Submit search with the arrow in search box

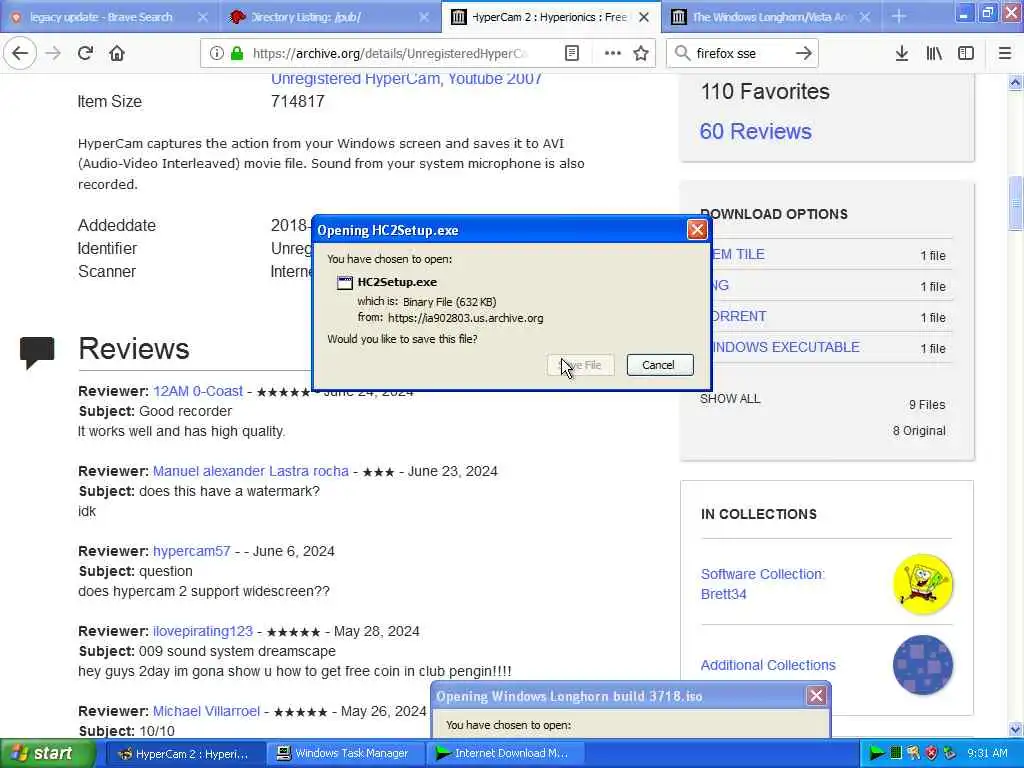pos(804,53)
